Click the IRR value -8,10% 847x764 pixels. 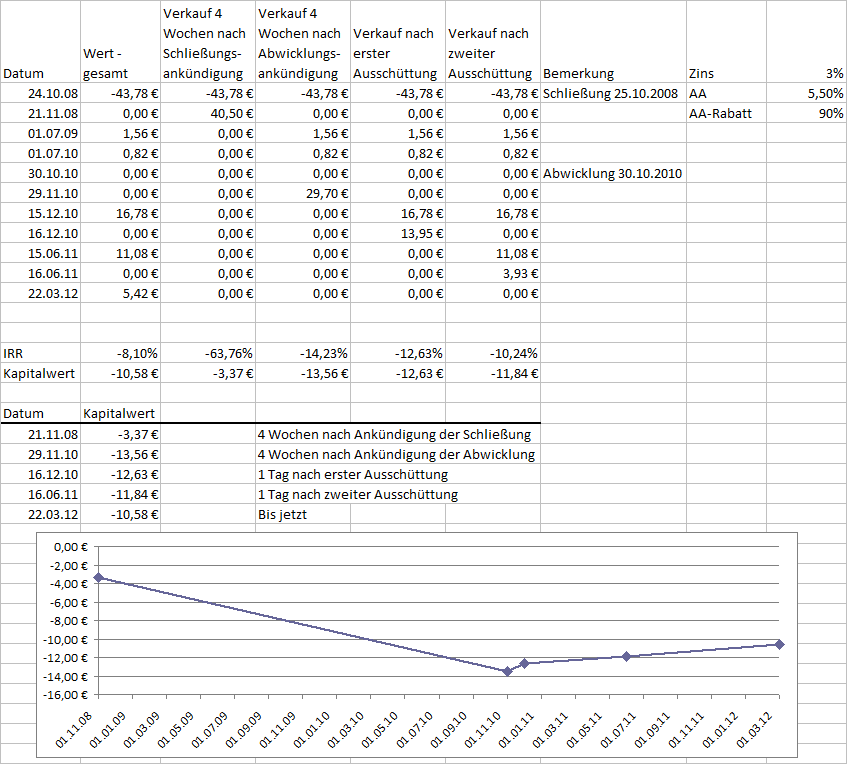click(x=120, y=353)
